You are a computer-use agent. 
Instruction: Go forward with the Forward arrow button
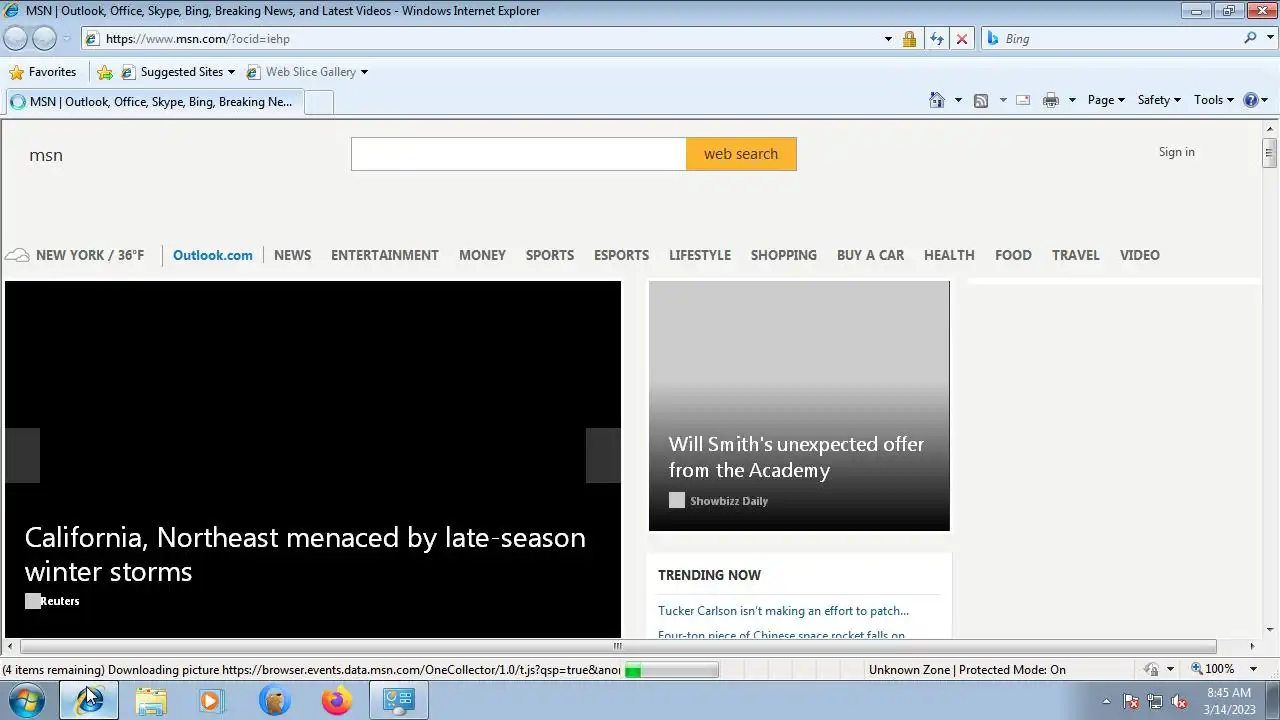click(x=45, y=38)
